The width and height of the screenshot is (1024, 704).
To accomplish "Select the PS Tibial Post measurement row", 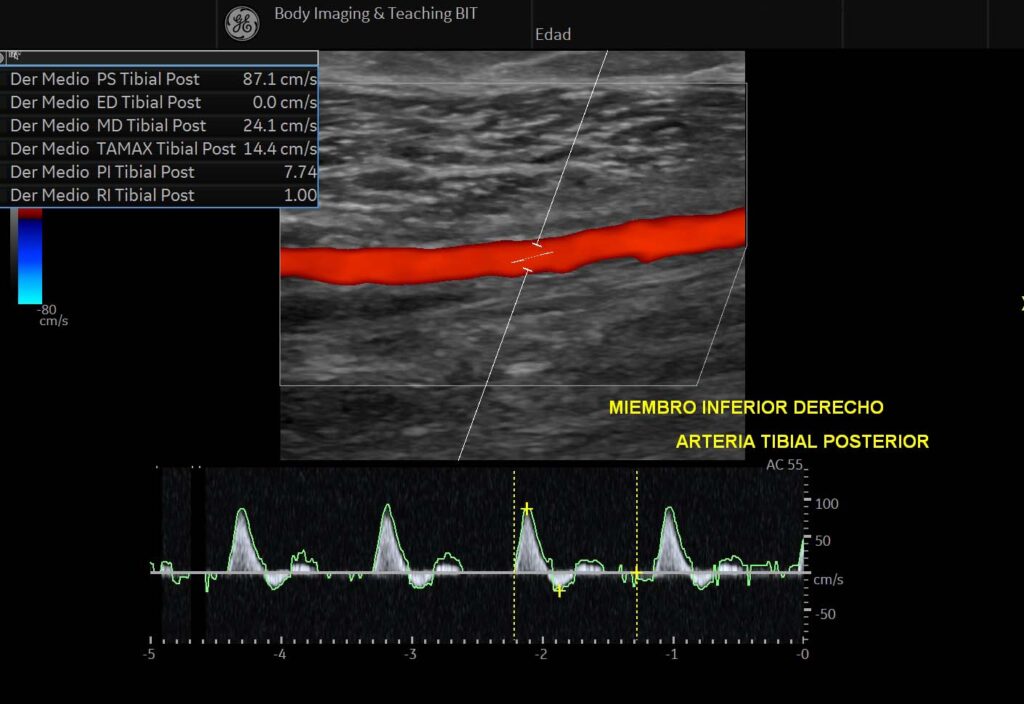I will [x=160, y=79].
